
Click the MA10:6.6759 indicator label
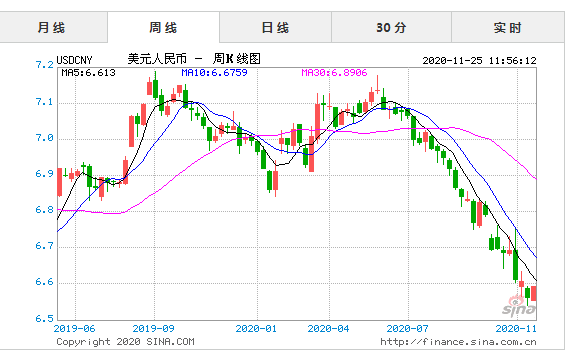click(x=214, y=72)
